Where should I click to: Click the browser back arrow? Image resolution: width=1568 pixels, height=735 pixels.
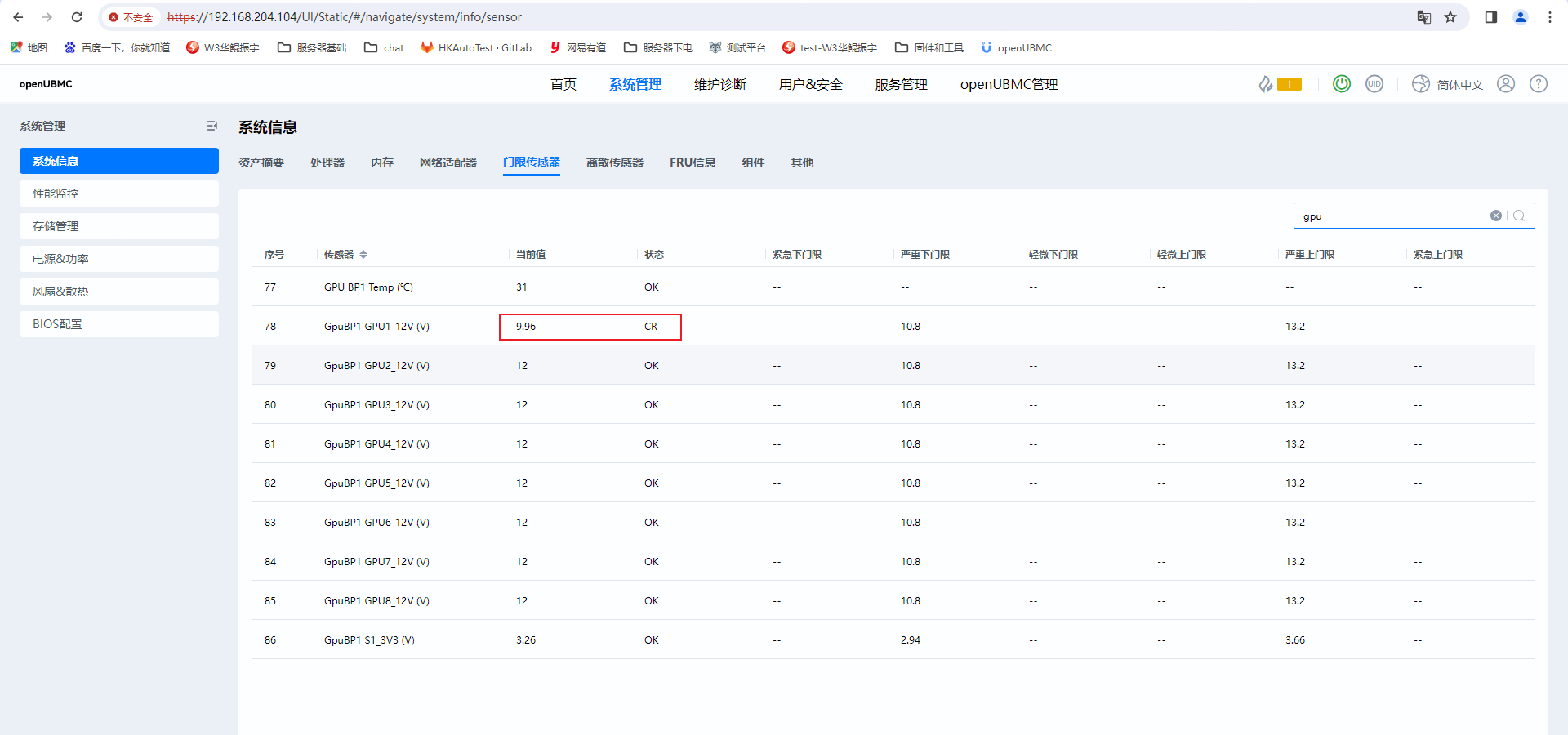(x=18, y=17)
